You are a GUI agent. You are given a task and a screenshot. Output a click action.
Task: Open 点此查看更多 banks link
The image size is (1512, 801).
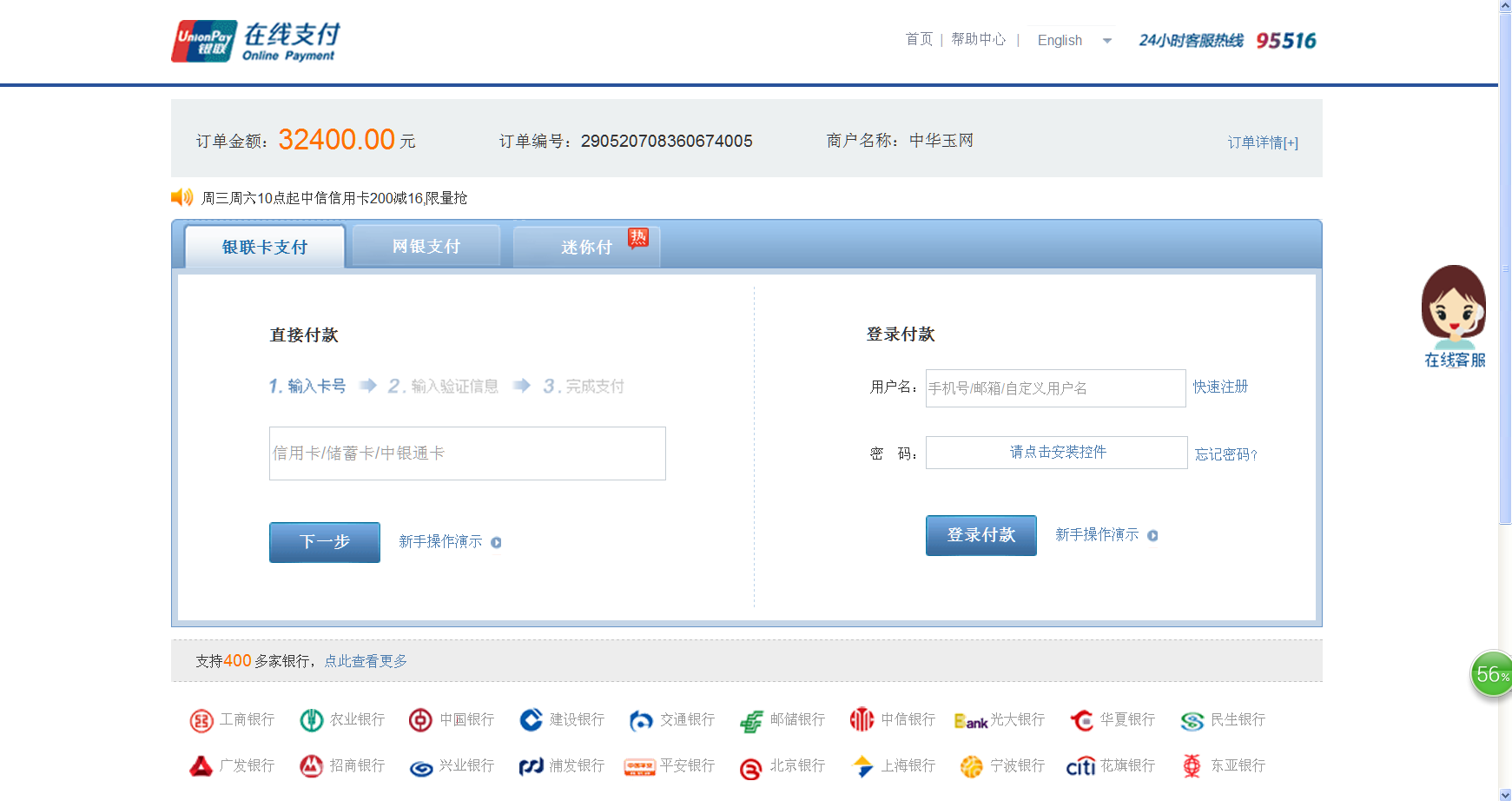366,661
